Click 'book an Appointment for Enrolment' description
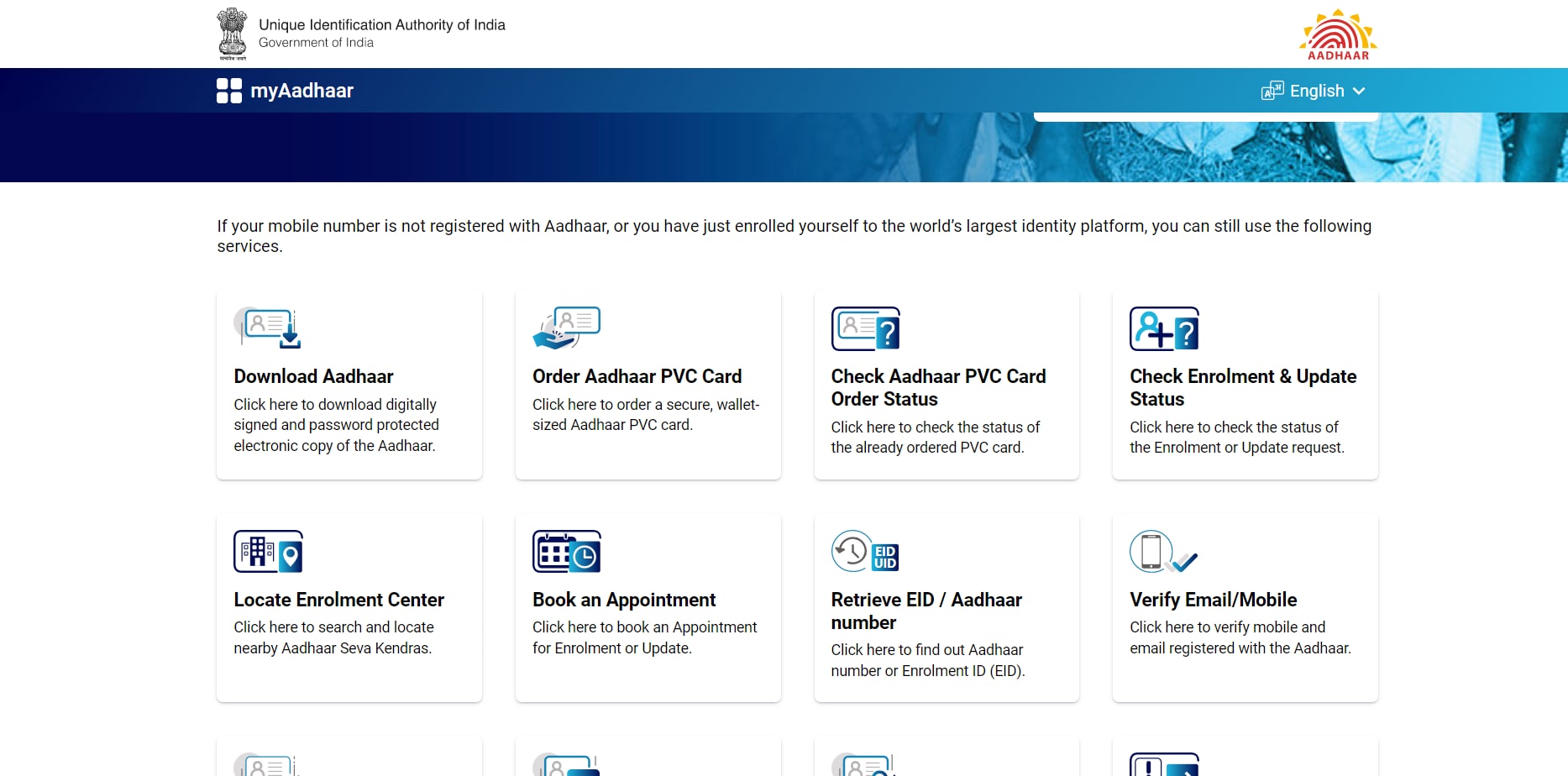This screenshot has width=1568, height=776. click(x=645, y=637)
